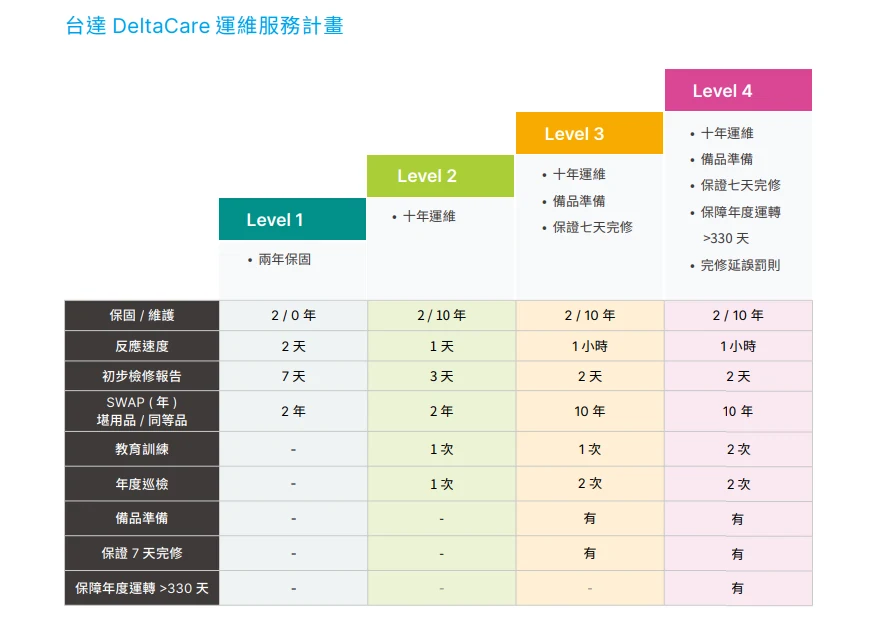Image resolution: width=871 pixels, height=630 pixels.
Task: Click the 2 / 0 年 cell for Level 1
Action: [293, 316]
